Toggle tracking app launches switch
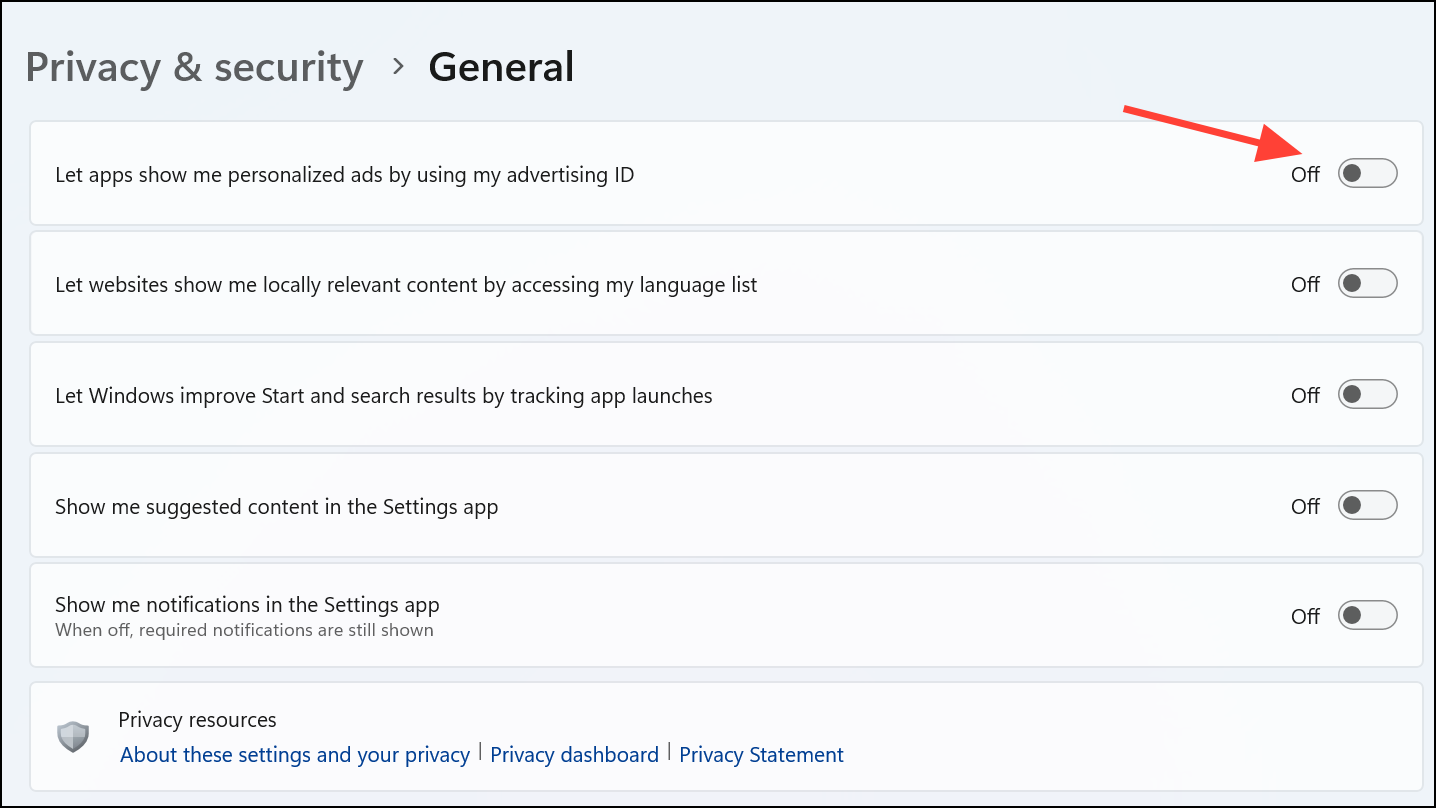Viewport: 1436px width, 808px height. (1367, 395)
